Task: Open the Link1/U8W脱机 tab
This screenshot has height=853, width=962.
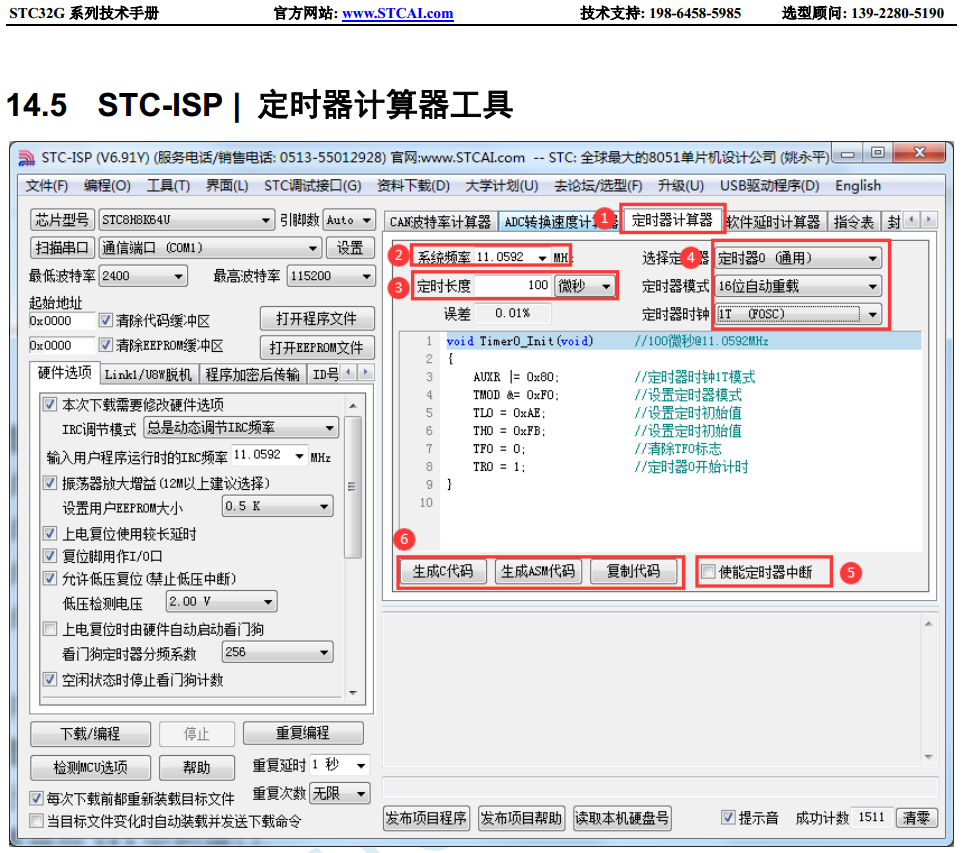Action: point(148,374)
